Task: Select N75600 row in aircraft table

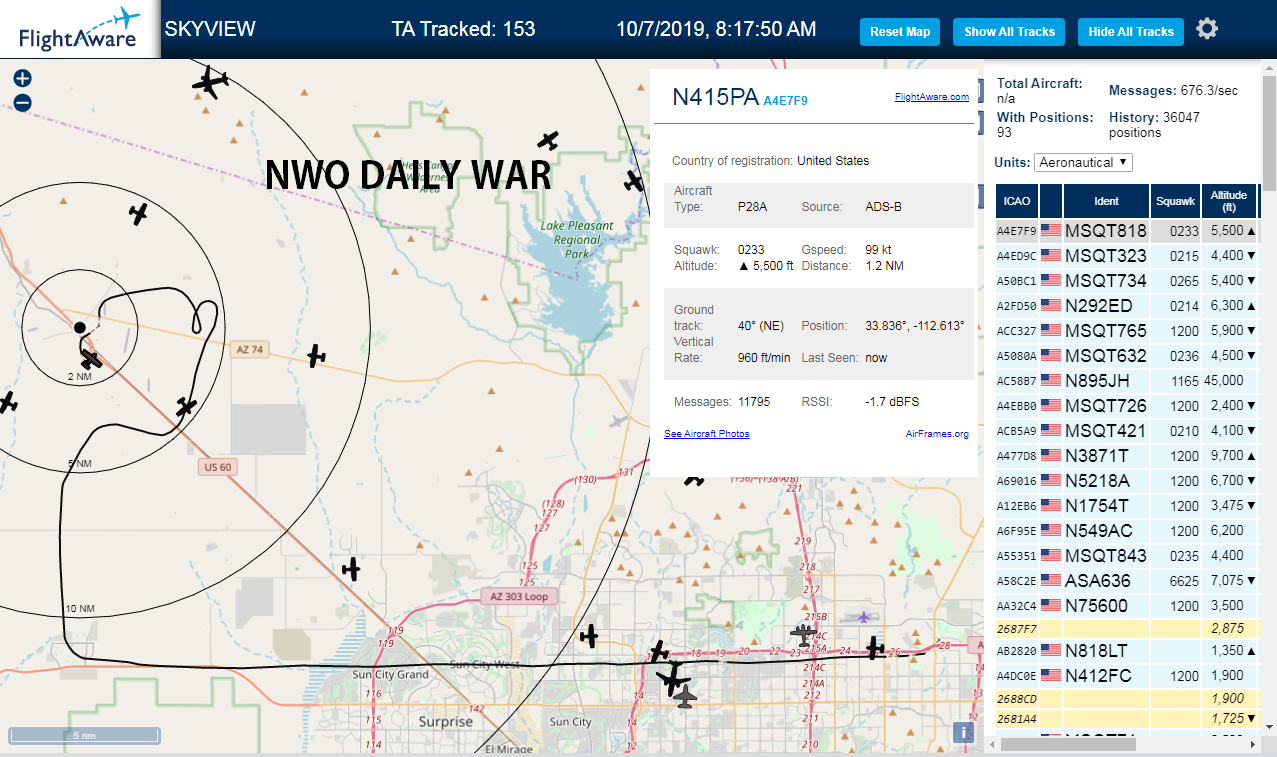Action: (1127, 605)
